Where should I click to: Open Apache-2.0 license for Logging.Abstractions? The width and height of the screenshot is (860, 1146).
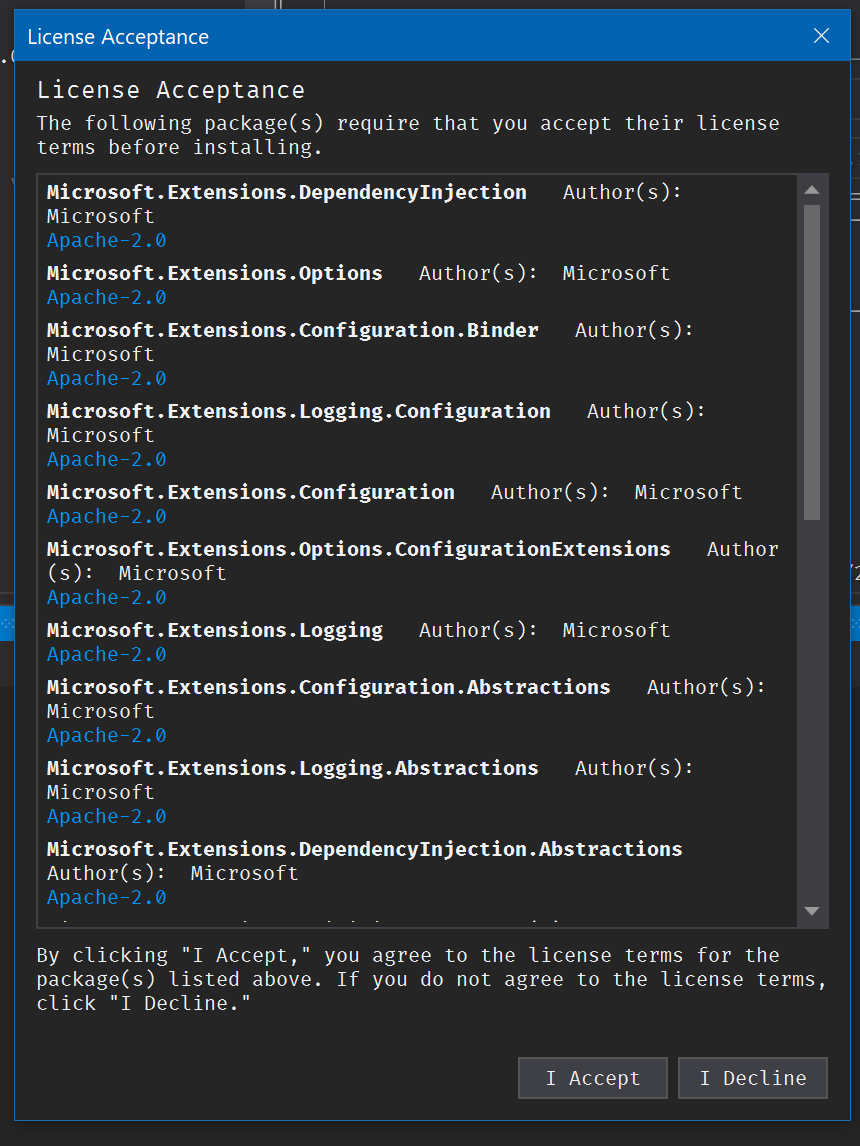click(x=107, y=817)
